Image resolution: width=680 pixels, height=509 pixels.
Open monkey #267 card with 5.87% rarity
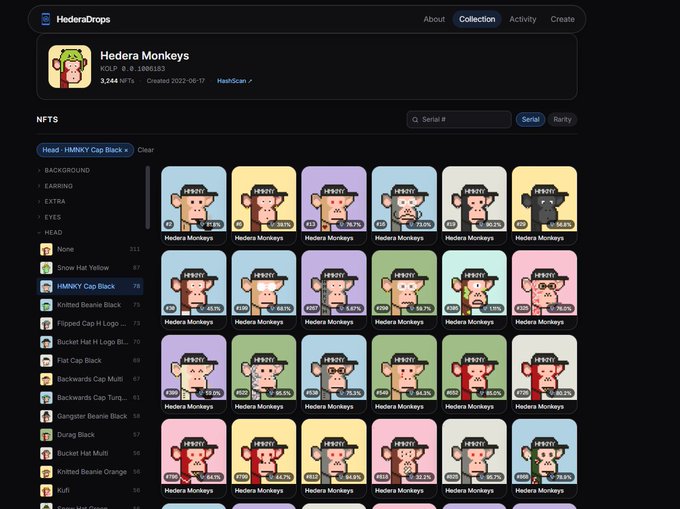[x=334, y=290]
